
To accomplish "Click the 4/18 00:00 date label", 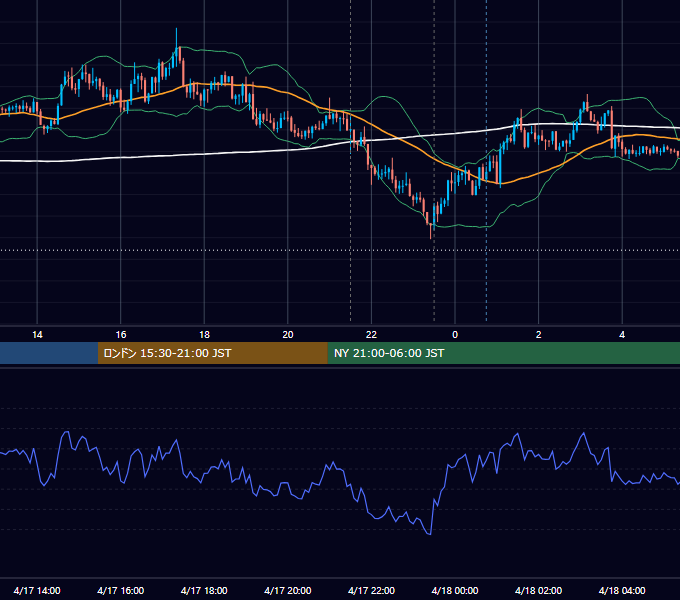I will pos(455,590).
